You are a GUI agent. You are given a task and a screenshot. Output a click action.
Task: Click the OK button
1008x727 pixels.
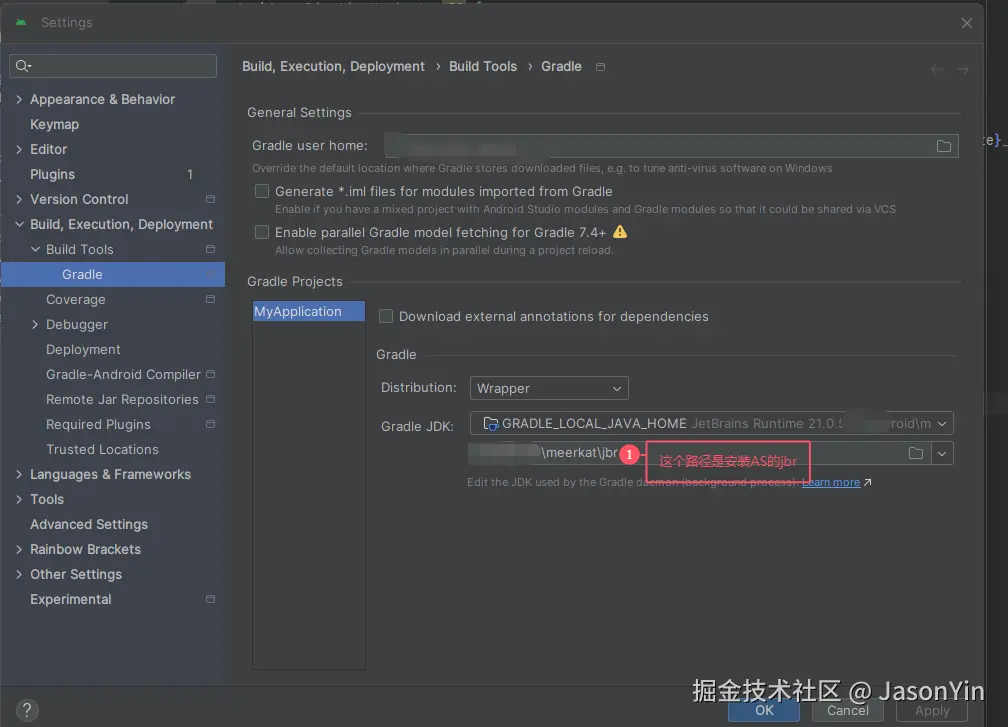click(x=764, y=710)
